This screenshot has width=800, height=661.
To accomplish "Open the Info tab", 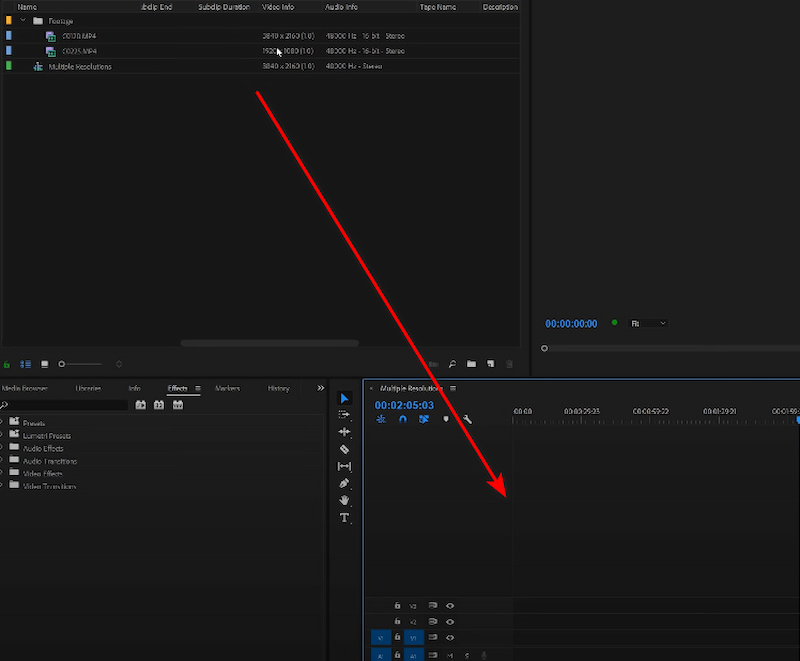I will point(135,389).
